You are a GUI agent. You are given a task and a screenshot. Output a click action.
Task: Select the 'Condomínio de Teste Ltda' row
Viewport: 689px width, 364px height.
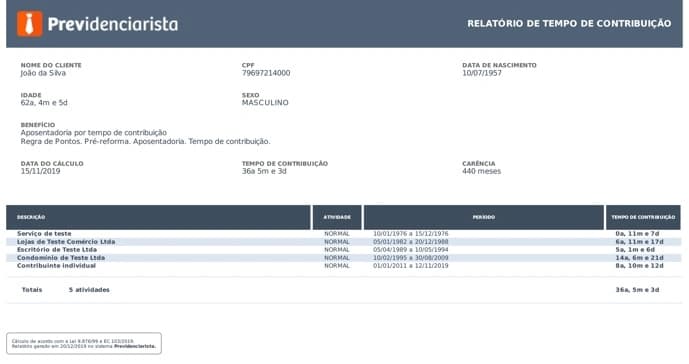[344, 258]
